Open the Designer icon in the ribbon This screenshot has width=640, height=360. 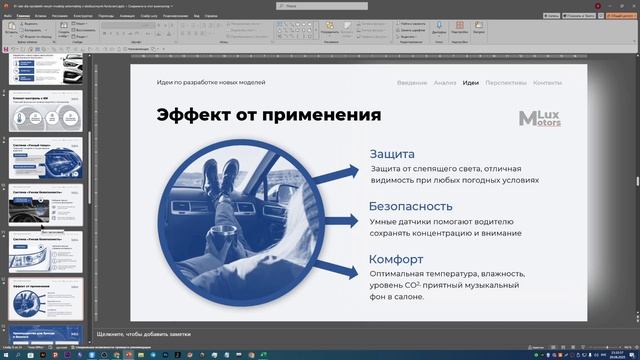(479, 28)
